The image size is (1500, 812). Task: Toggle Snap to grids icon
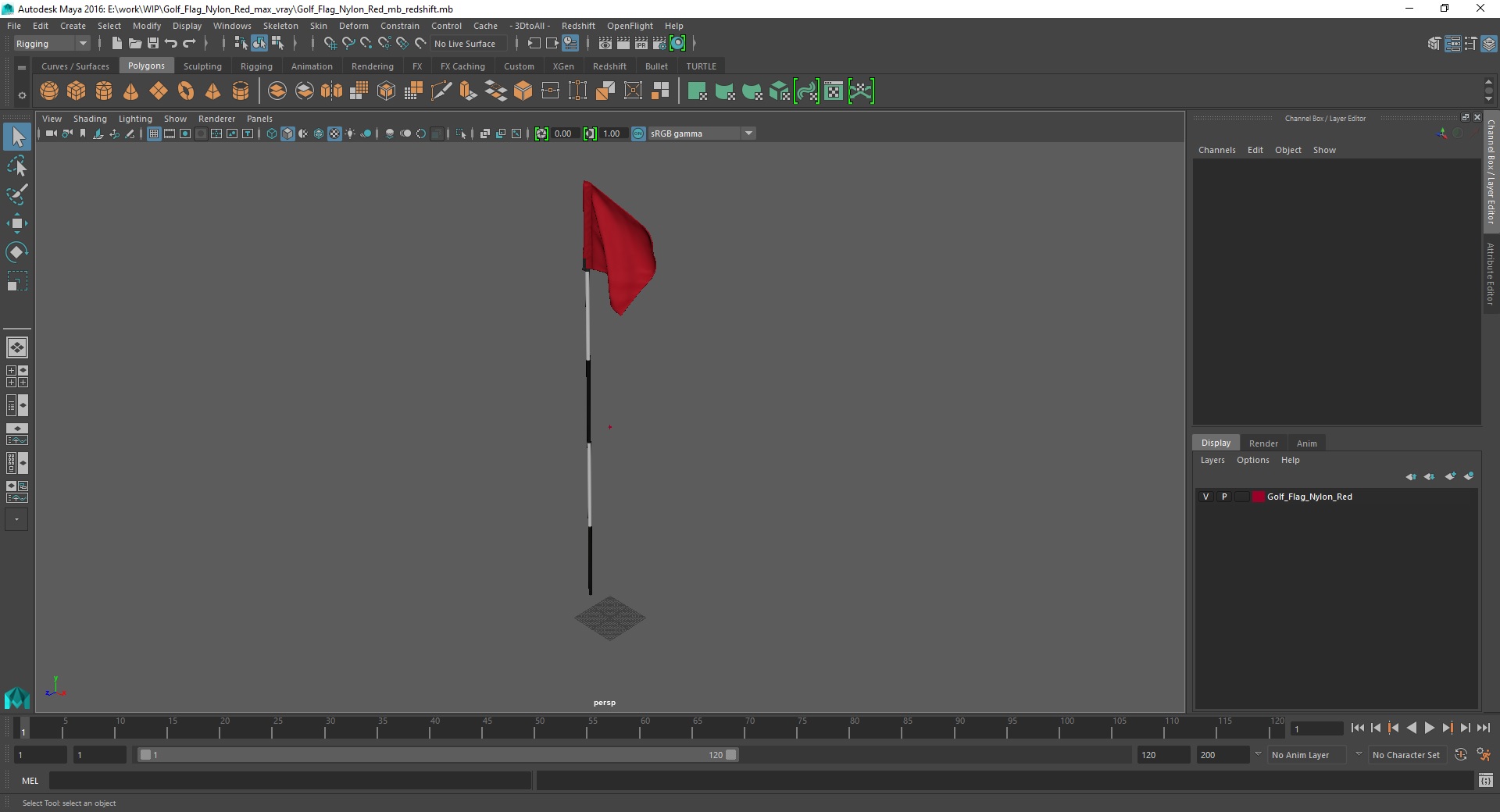pyautogui.click(x=330, y=44)
